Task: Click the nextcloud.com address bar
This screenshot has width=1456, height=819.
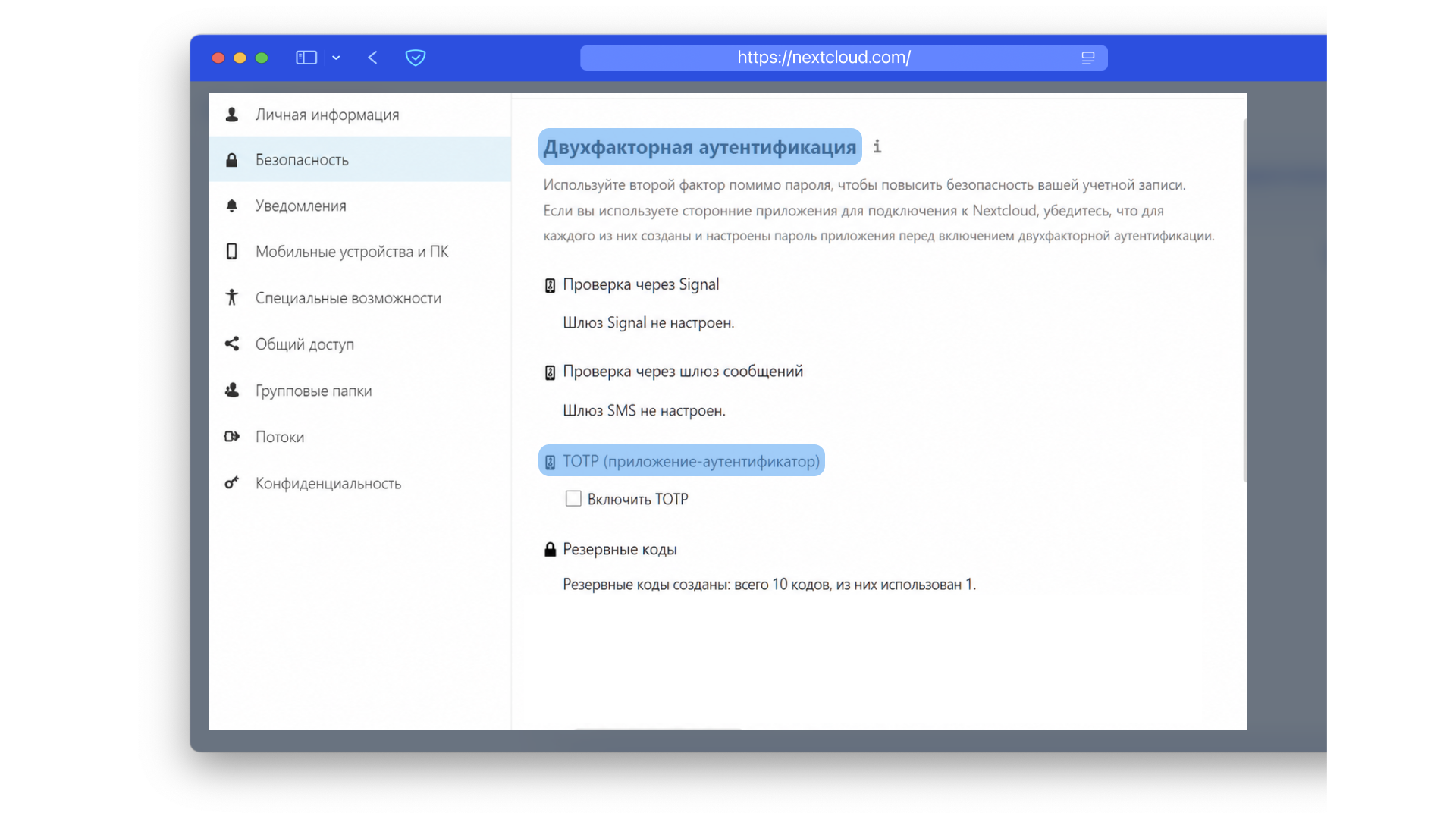Action: pyautogui.click(x=843, y=58)
